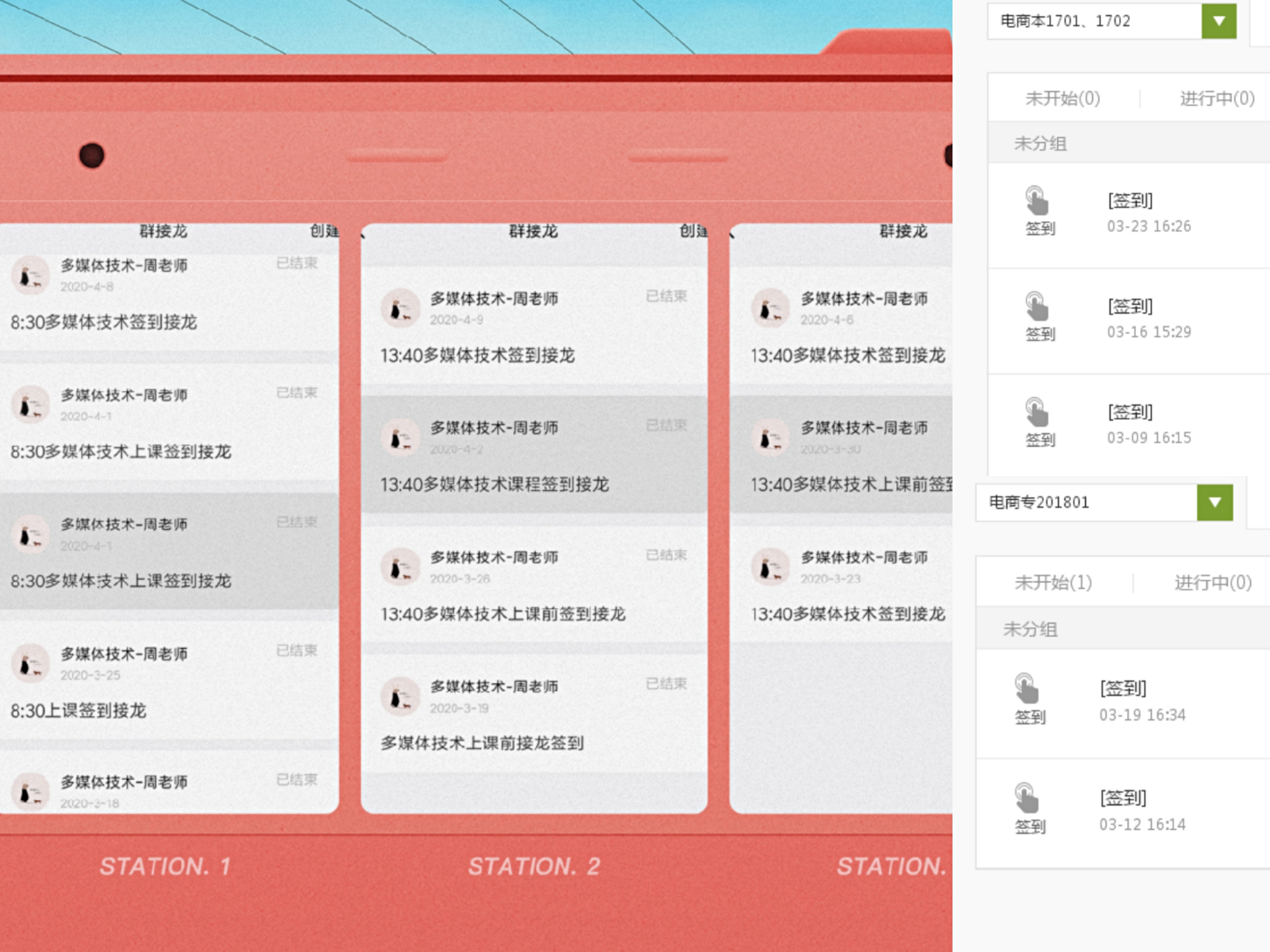Click the sign-in hand icon dated 03-23 16:26
The image size is (1270, 952).
coord(1037,201)
